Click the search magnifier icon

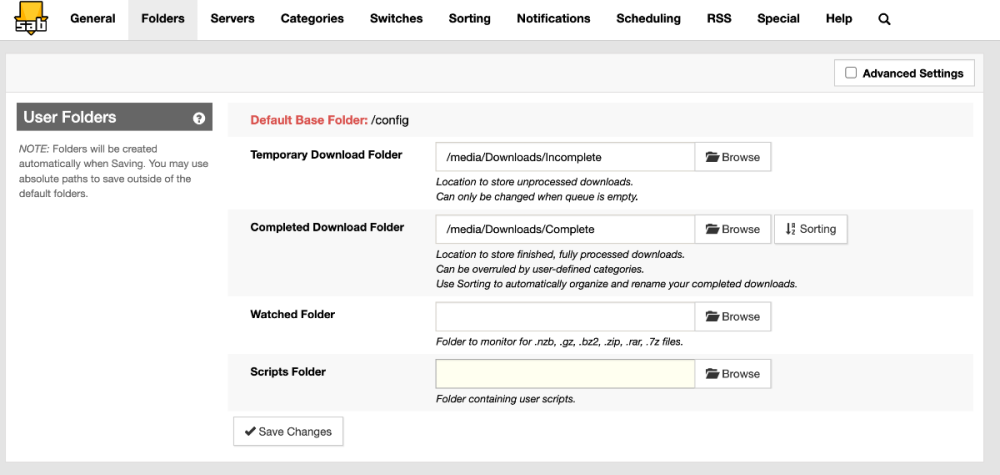(884, 19)
